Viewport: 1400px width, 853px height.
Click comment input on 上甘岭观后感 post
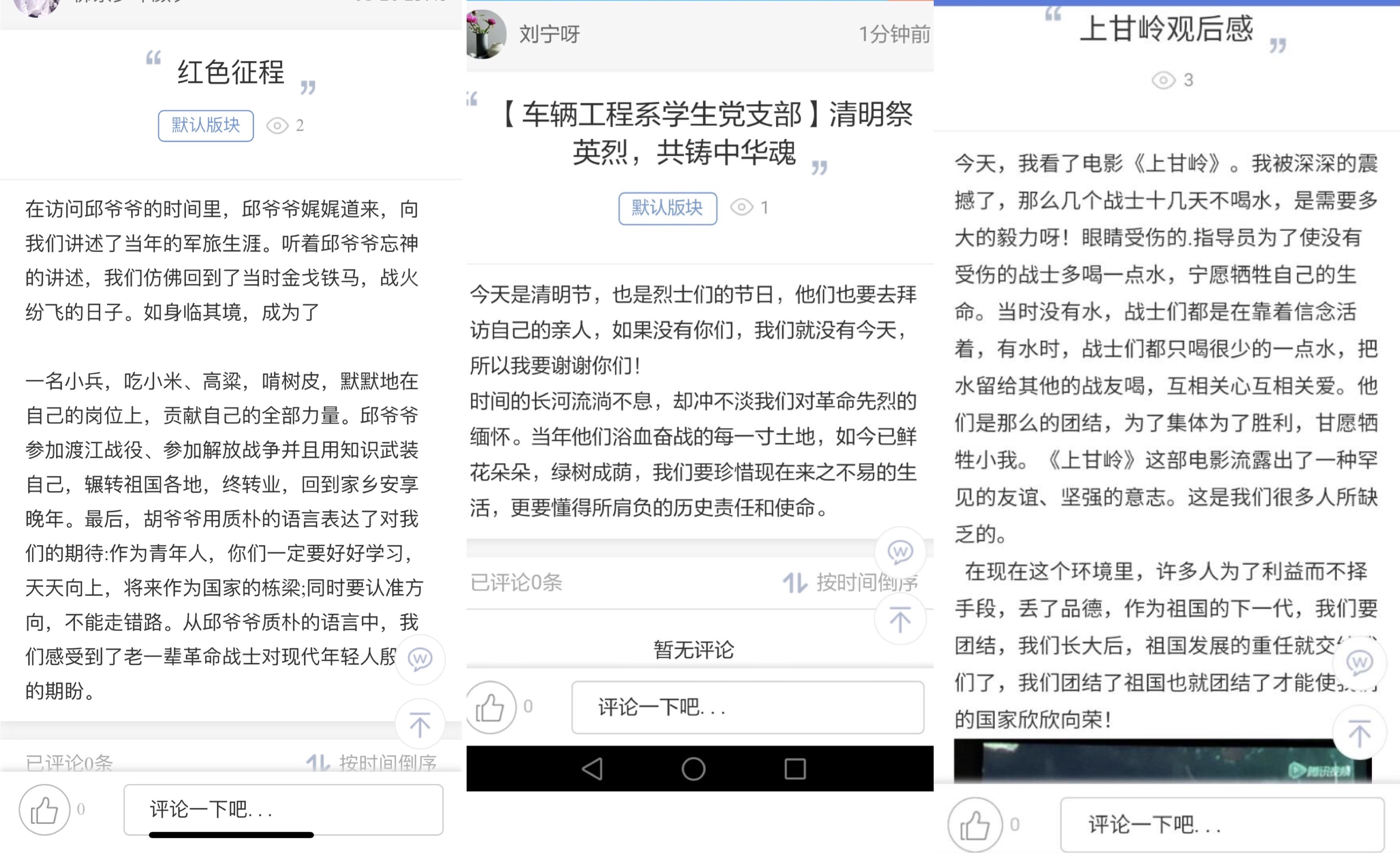click(x=1222, y=824)
